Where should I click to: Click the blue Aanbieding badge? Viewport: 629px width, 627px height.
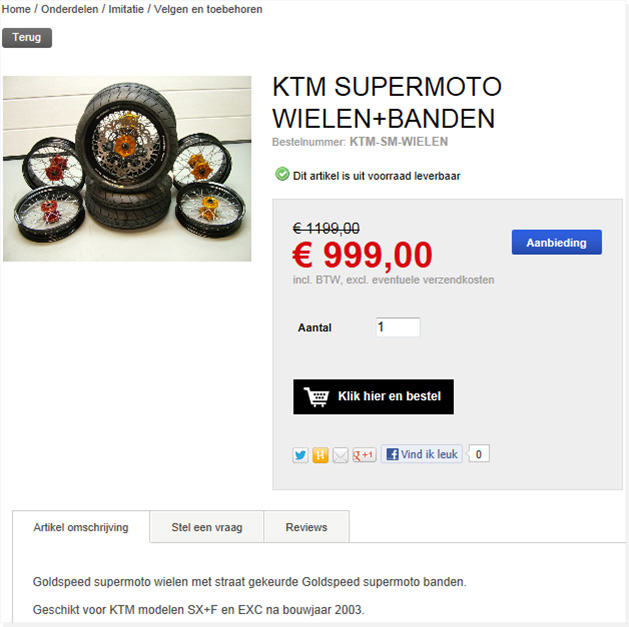[557, 242]
